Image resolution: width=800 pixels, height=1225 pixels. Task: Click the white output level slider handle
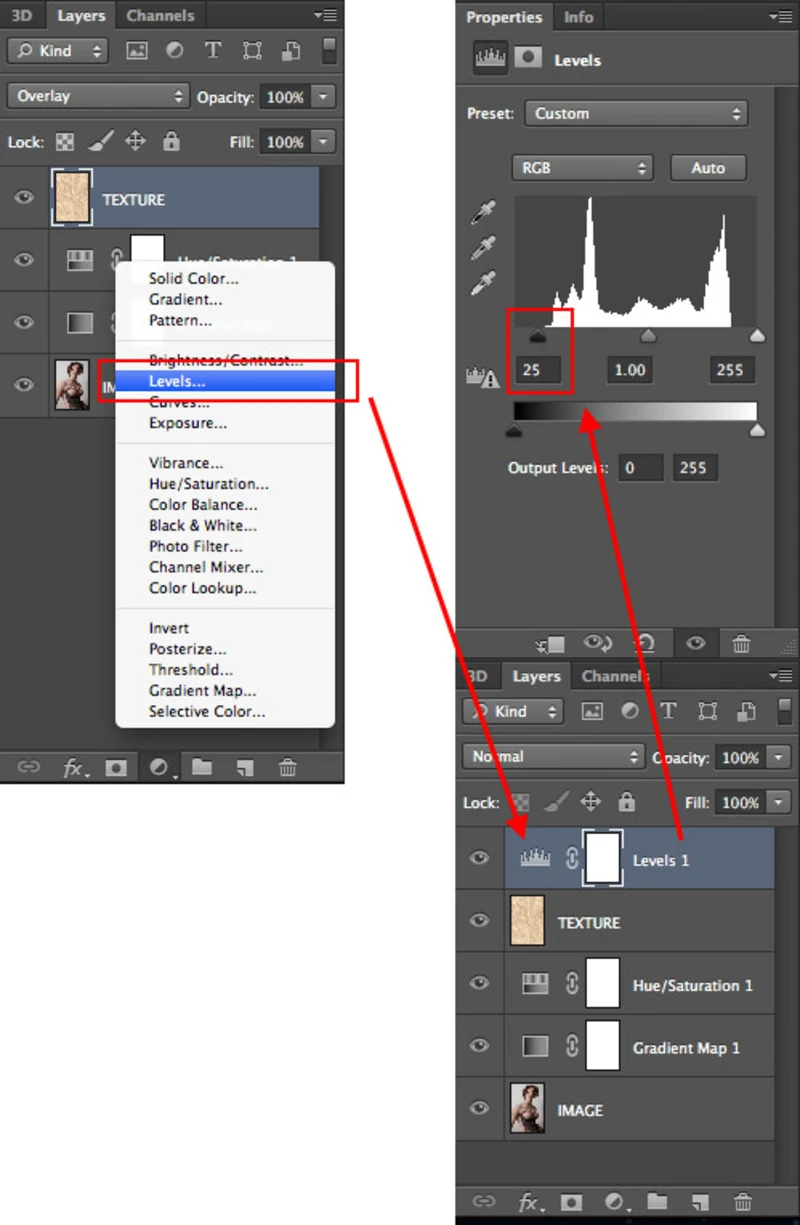tap(757, 430)
